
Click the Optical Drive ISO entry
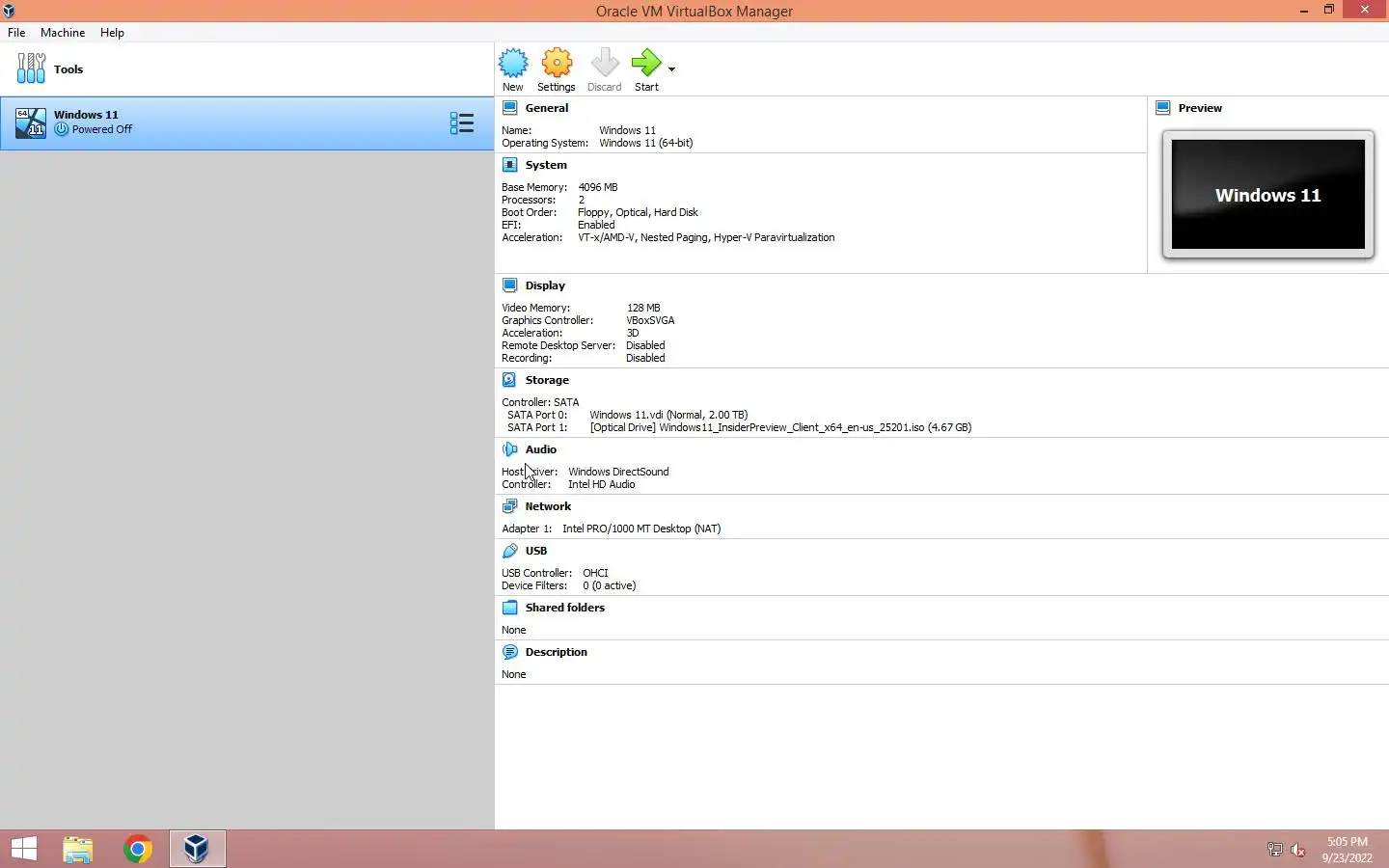pos(780,427)
